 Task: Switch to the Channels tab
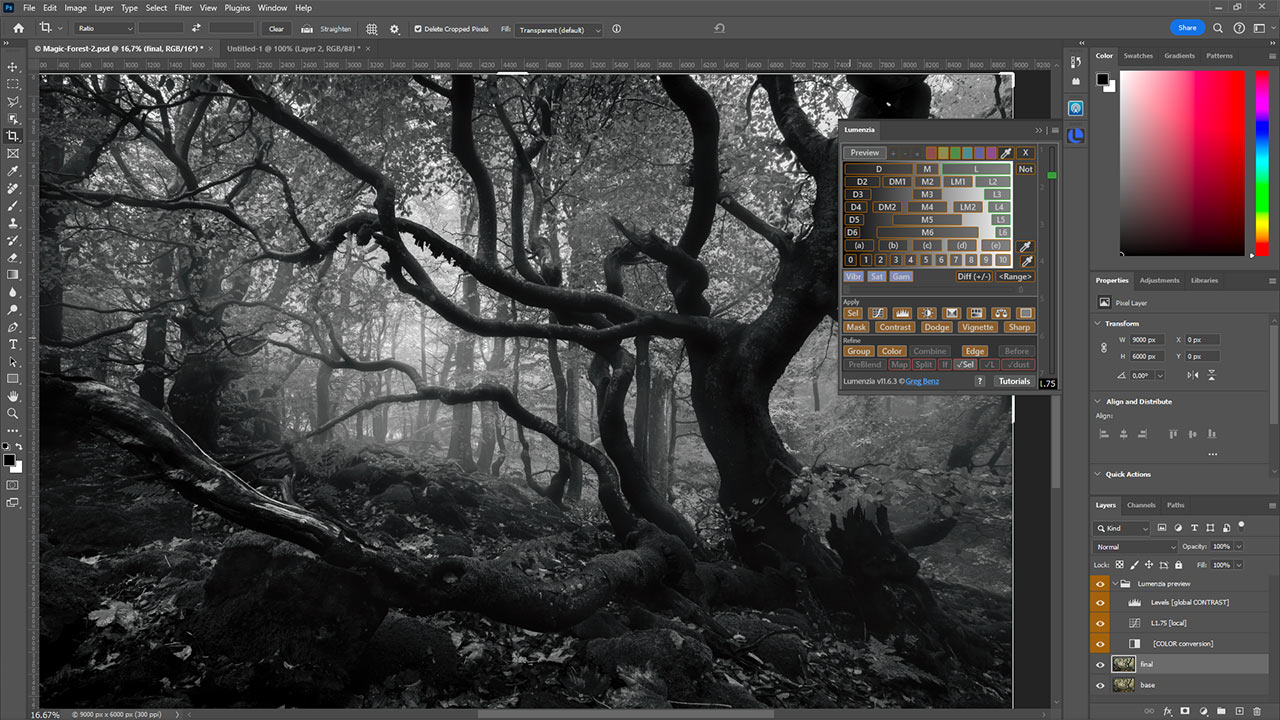(1140, 505)
